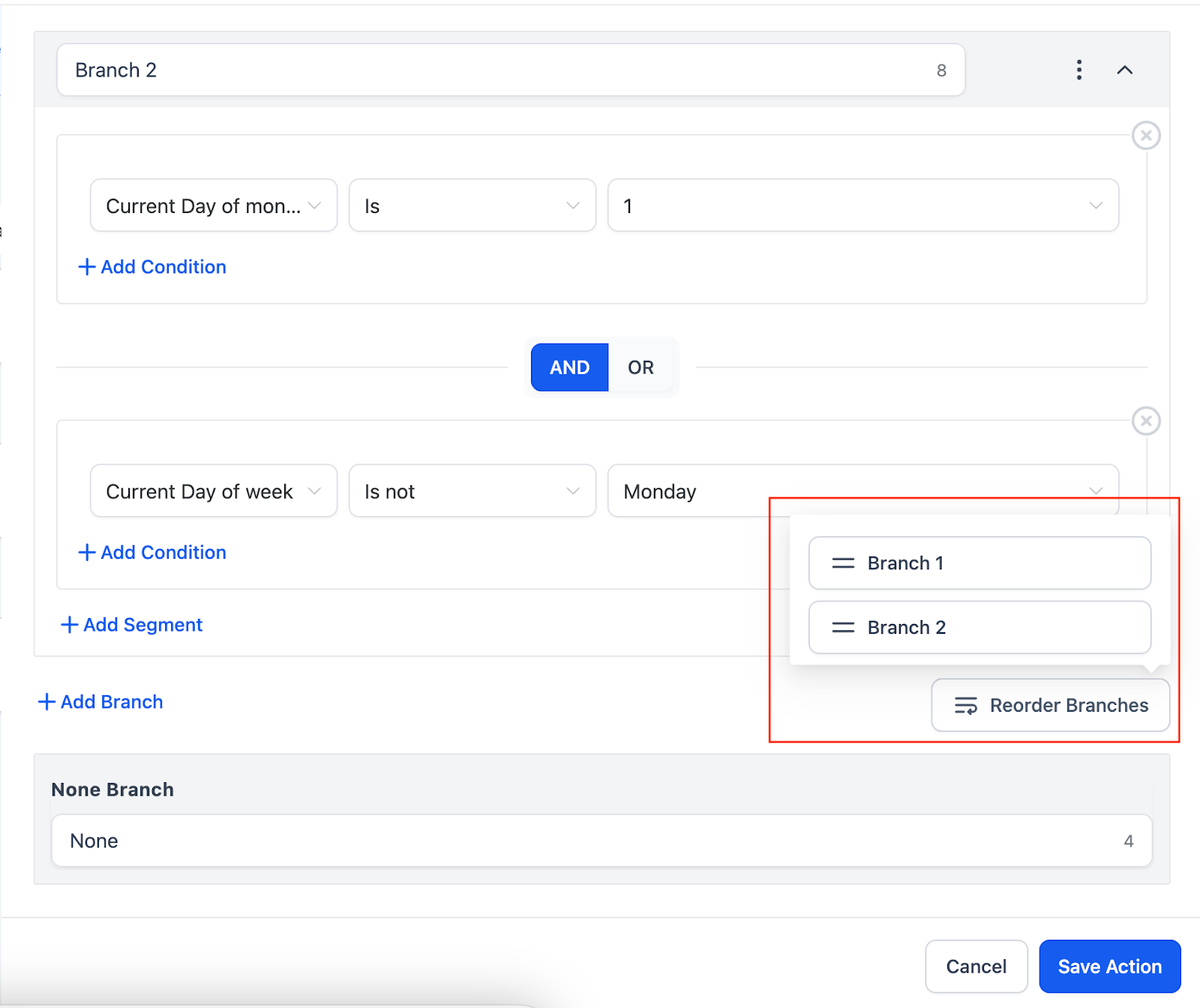The image size is (1200, 1008).
Task: Open the Current Day of week field dropdown
Action: click(x=214, y=491)
